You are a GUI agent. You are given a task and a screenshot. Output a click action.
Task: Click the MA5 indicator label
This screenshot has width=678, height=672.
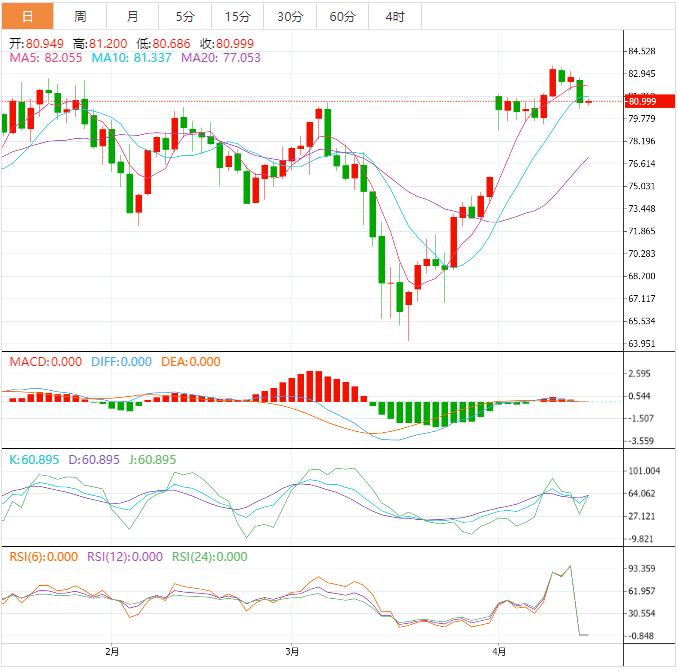[x=46, y=58]
